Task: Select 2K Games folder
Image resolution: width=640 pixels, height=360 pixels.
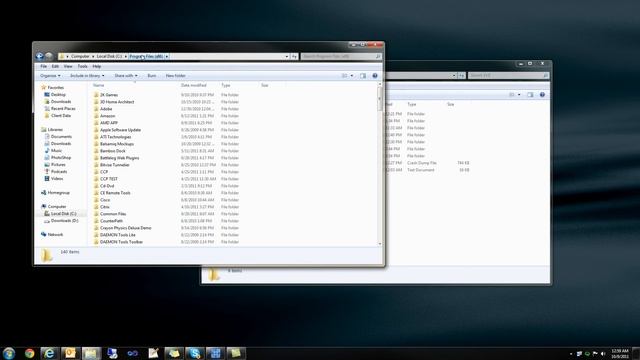Action: [x=109, y=95]
